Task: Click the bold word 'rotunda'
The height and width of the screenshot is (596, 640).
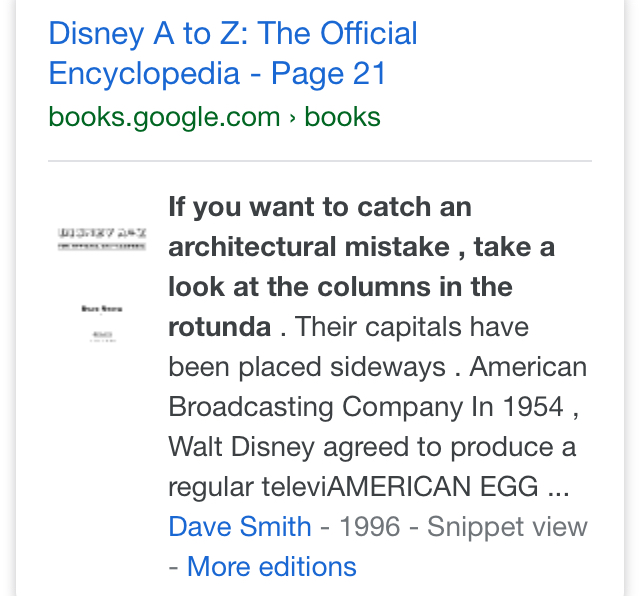Action: (219, 327)
